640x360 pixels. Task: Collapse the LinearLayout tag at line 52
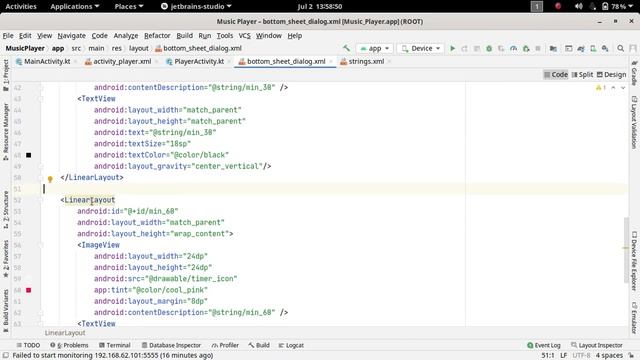coord(40,200)
